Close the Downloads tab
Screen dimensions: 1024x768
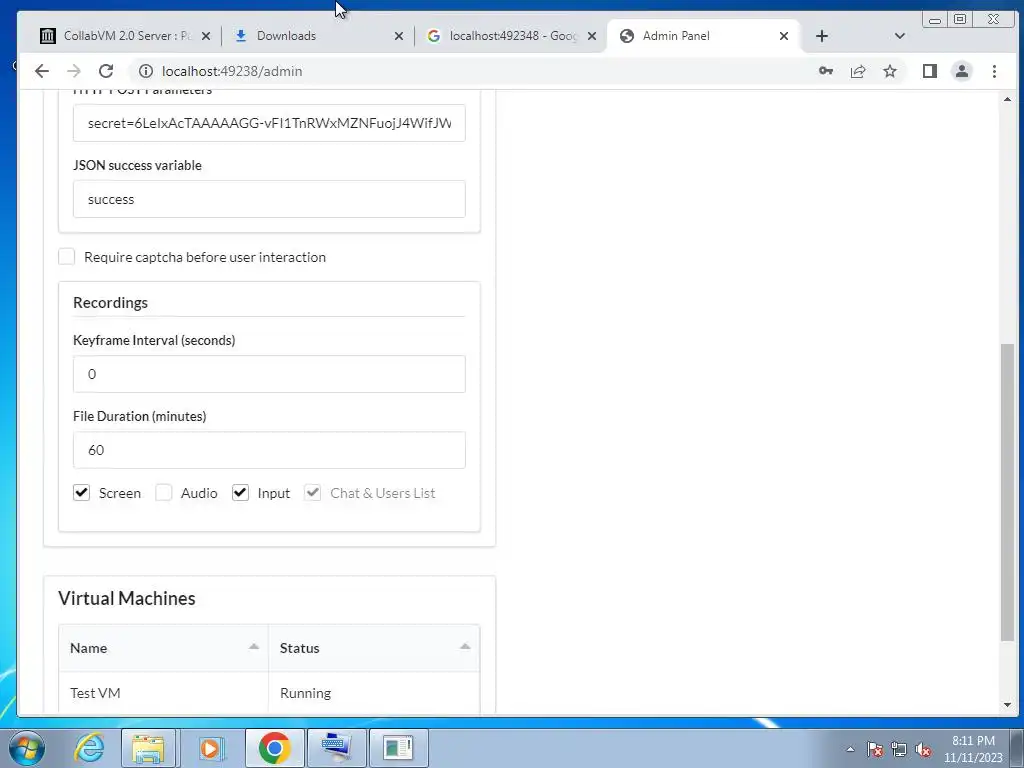click(398, 37)
